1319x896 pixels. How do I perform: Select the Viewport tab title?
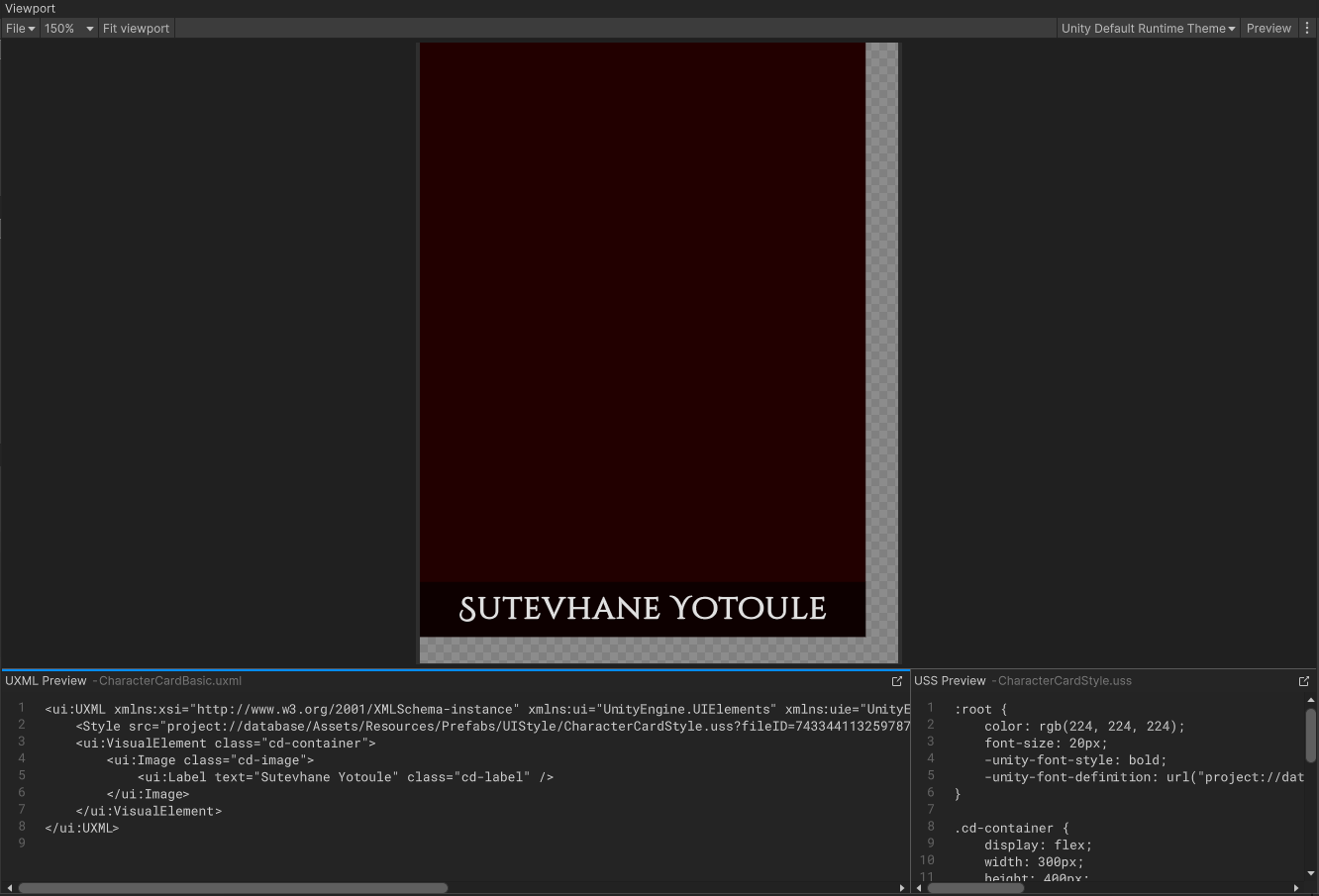(x=31, y=9)
